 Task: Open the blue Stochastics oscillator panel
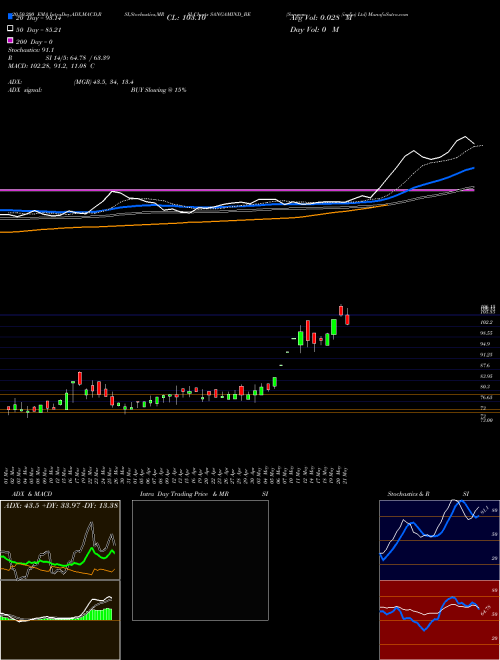[x=439, y=540]
